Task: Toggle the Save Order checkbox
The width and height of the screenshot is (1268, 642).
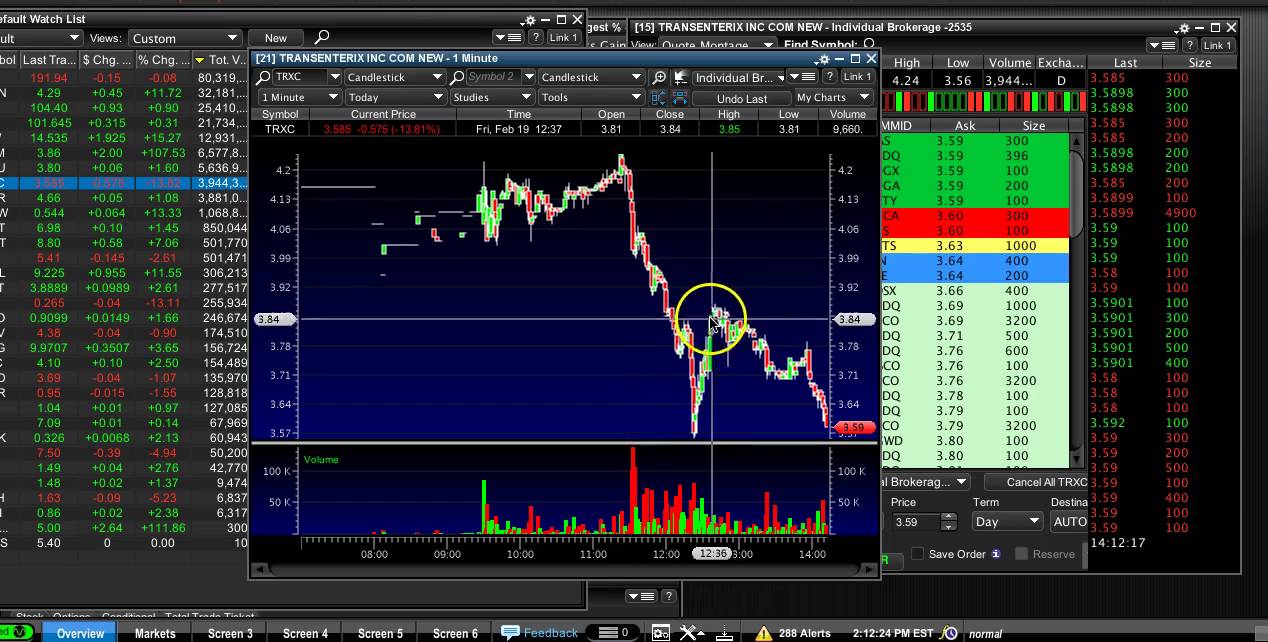Action: 917,553
